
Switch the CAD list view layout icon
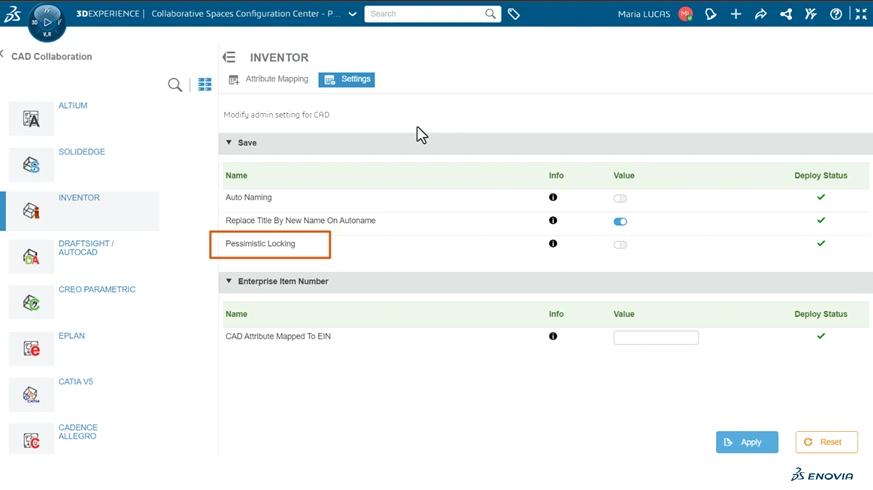(x=205, y=85)
